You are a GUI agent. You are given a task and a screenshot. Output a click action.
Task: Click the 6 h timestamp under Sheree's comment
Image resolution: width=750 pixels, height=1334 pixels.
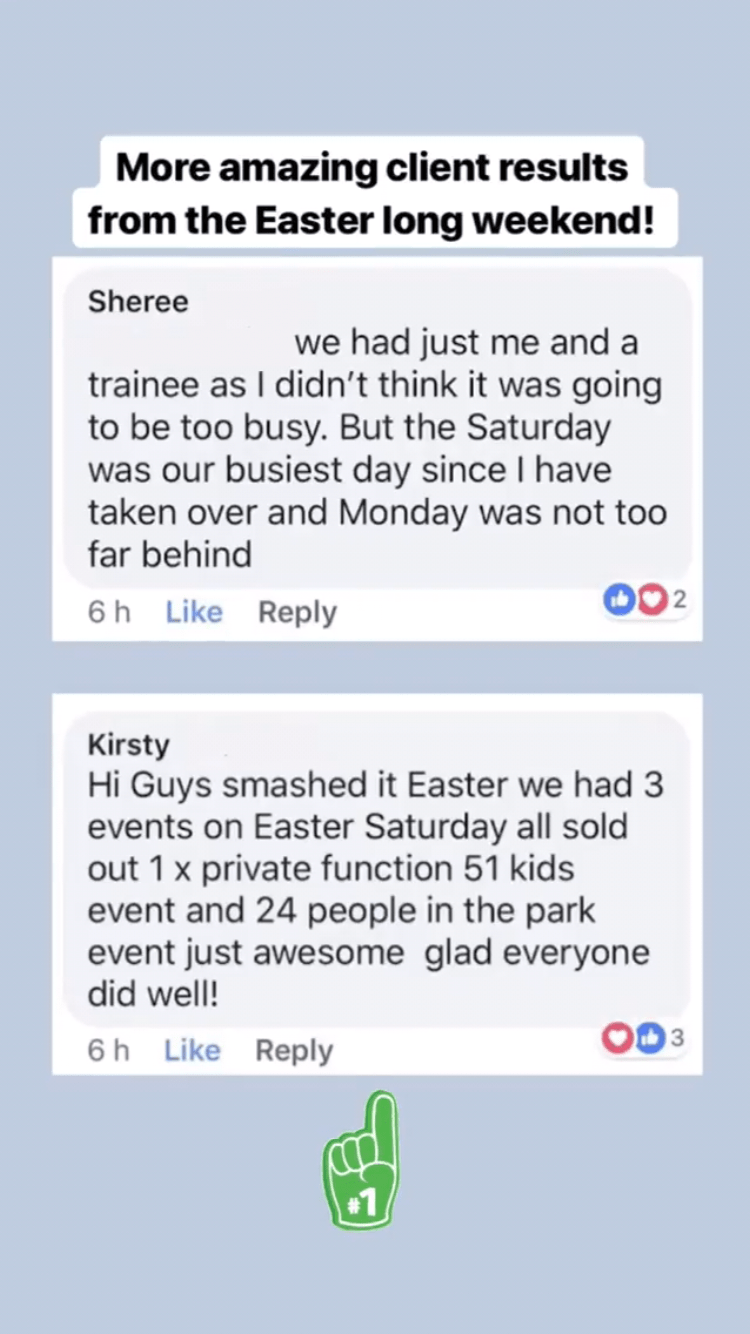109,612
